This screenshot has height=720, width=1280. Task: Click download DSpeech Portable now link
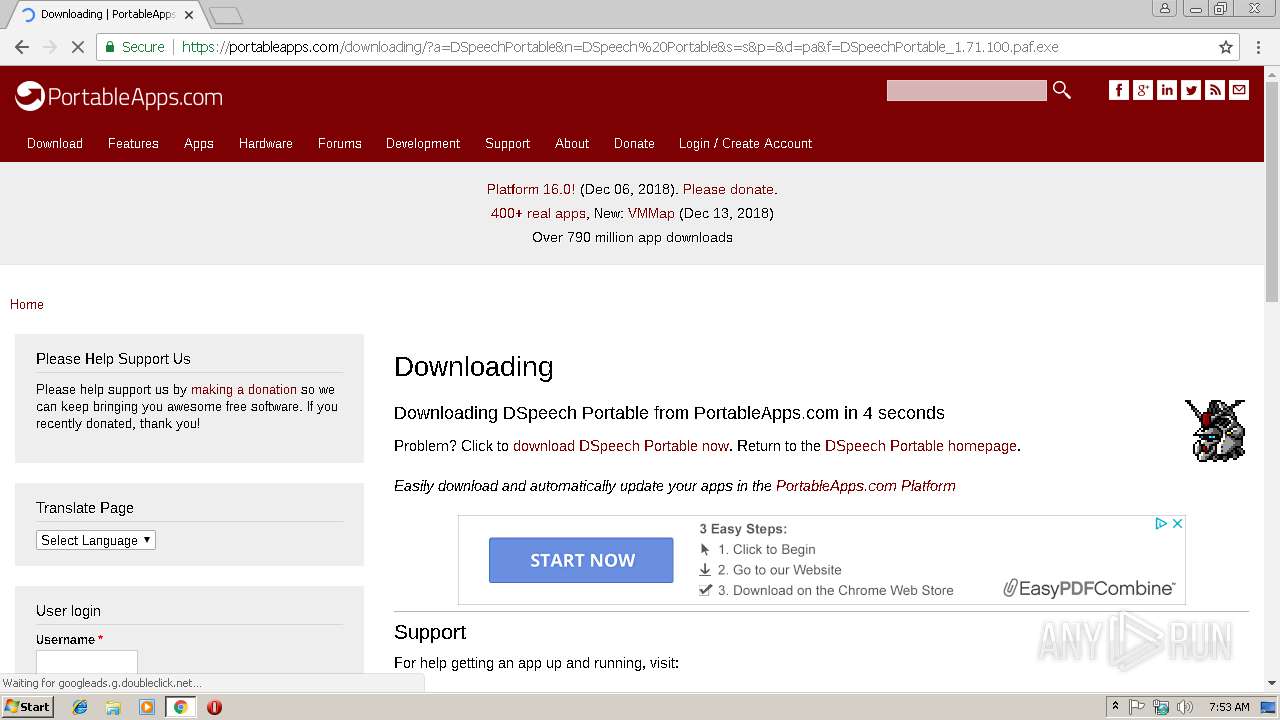621,446
